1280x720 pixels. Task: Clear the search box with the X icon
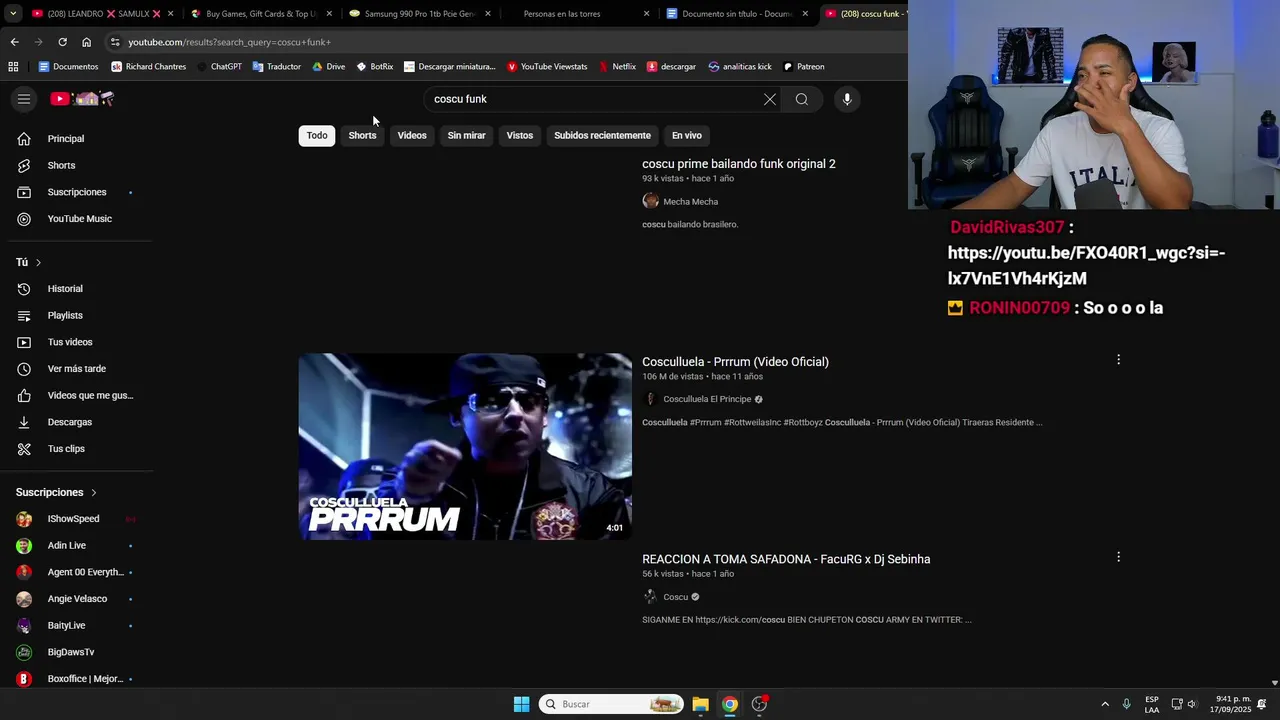[x=770, y=99]
